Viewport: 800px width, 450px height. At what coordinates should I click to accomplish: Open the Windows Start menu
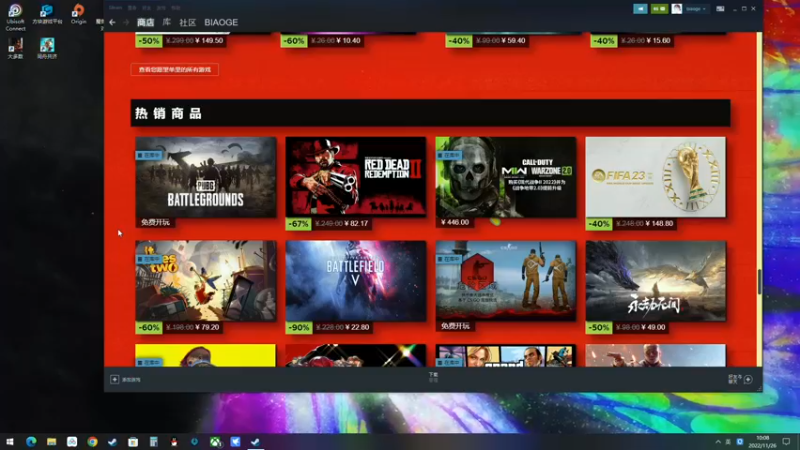[x=10, y=441]
